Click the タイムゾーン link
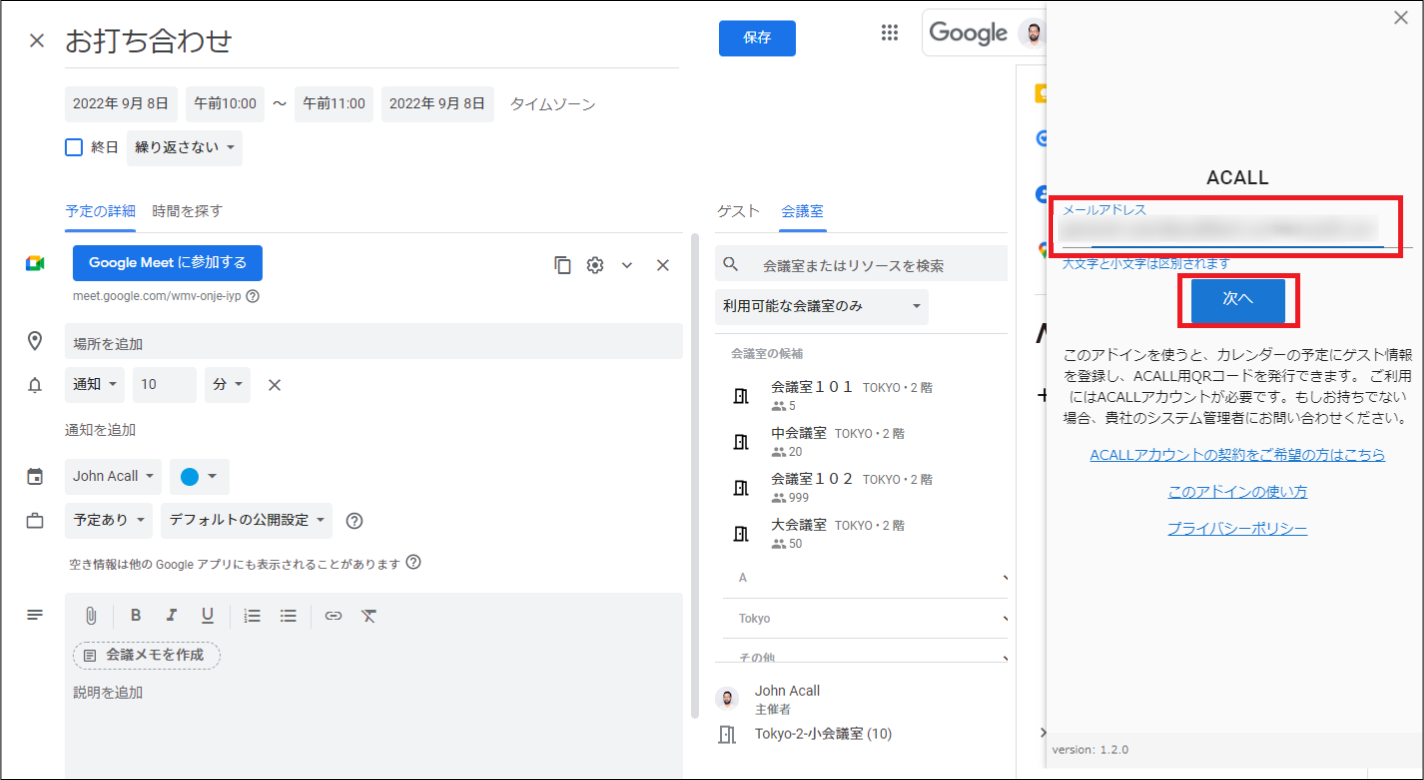The height and width of the screenshot is (780, 1424). click(552, 104)
